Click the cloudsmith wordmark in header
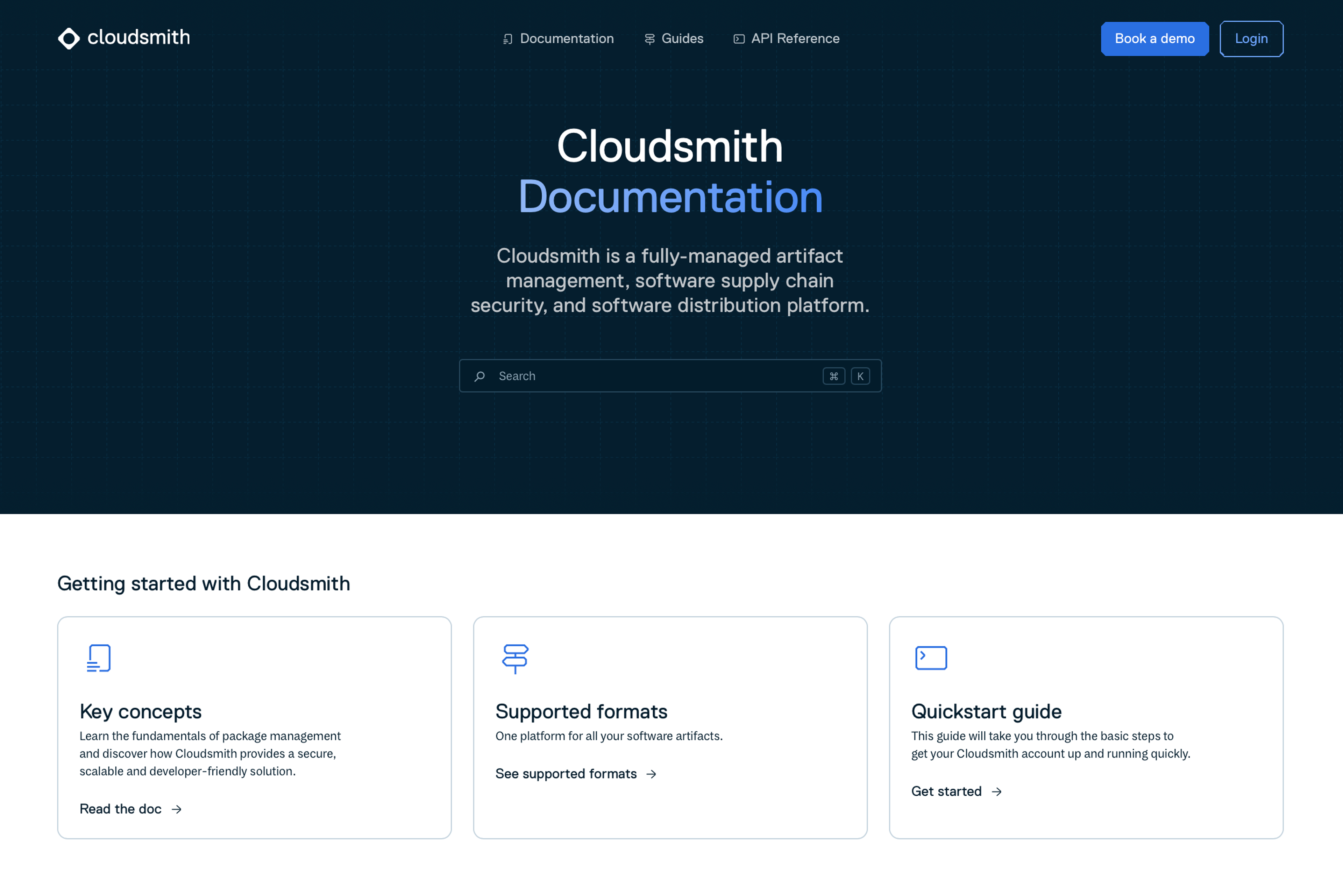 [138, 38]
